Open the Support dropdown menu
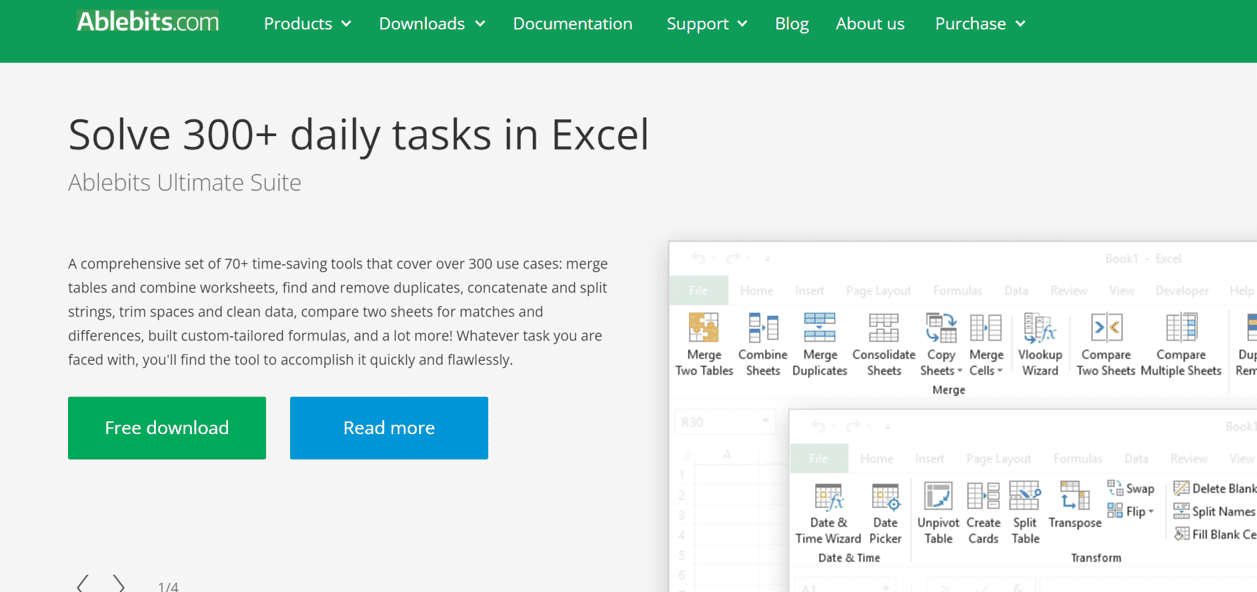Viewport: 1257px width, 592px height. [706, 23]
